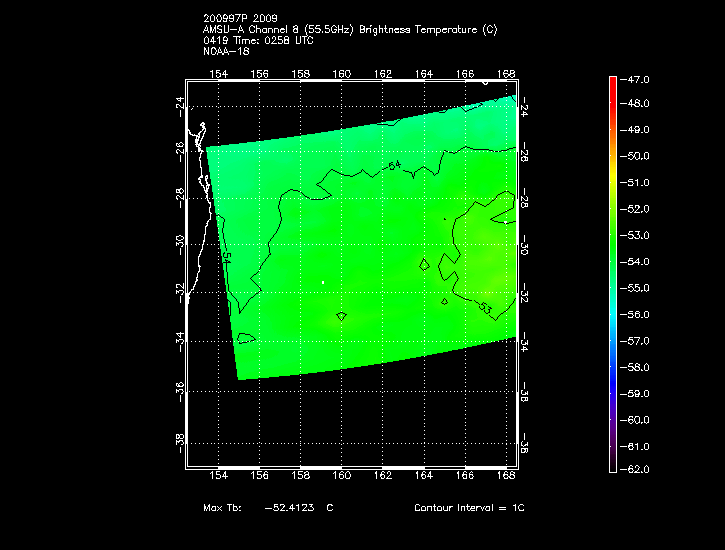Click the green section of the temperature colorbar
The width and height of the screenshot is (725, 550).
pyautogui.click(x=613, y=240)
